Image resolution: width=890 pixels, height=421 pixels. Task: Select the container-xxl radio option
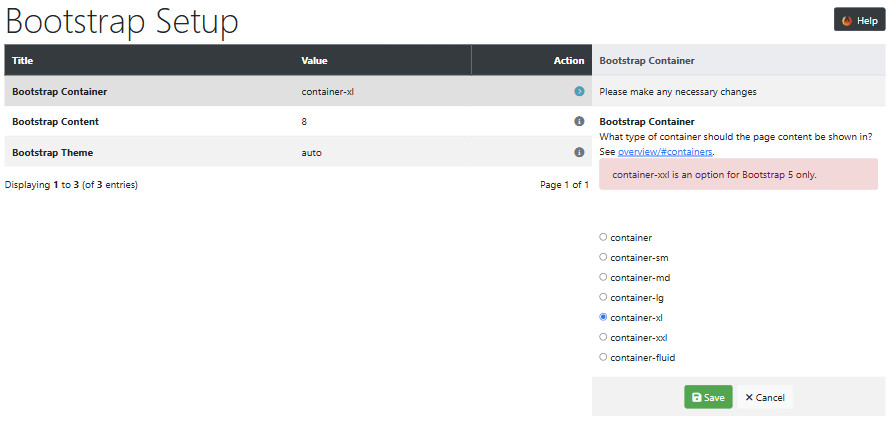[x=603, y=337]
